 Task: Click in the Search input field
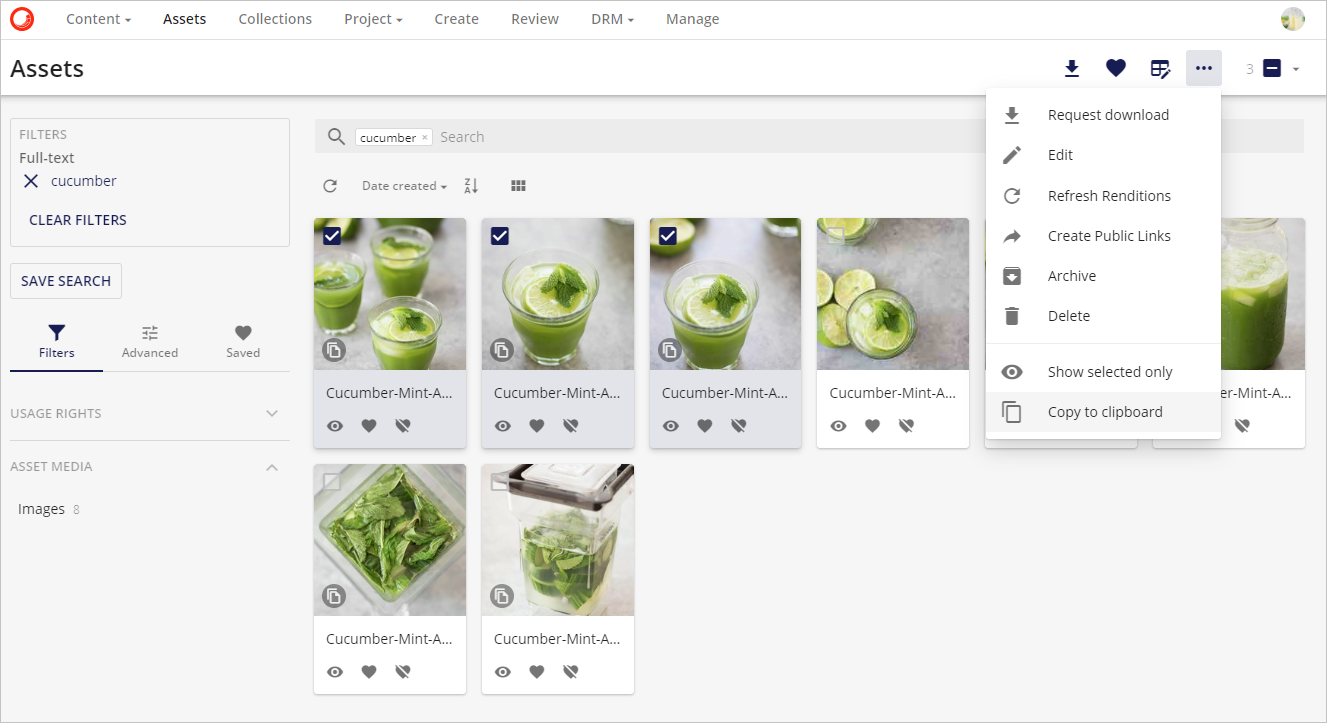[700, 137]
